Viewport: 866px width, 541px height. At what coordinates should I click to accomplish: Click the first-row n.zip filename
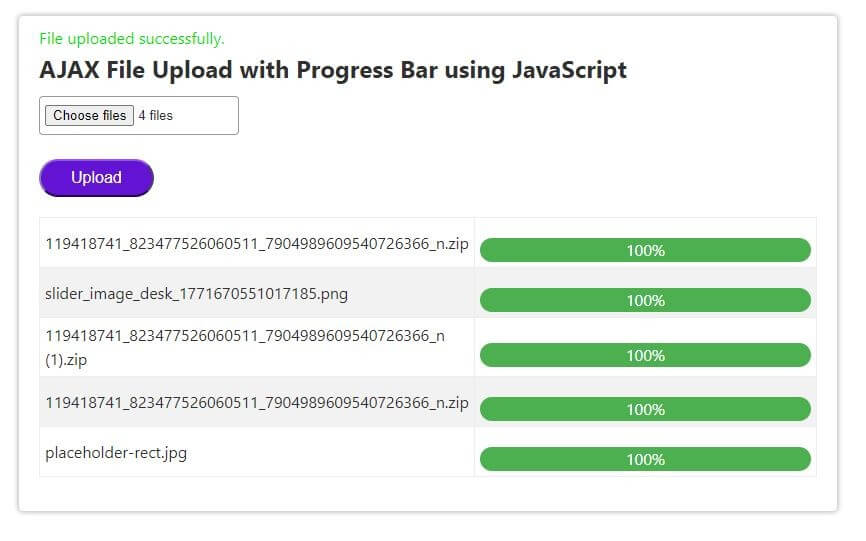coord(256,243)
